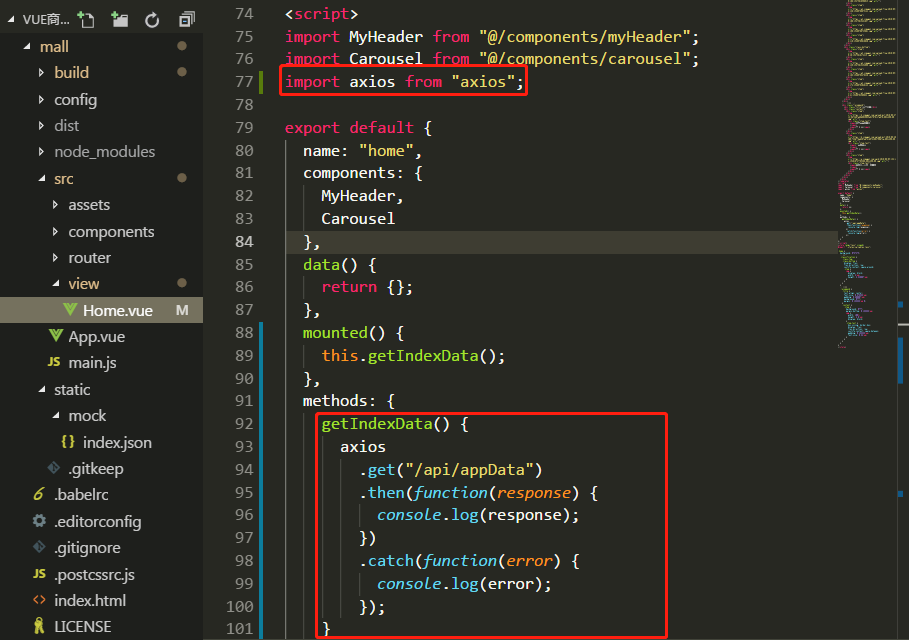Click the JSON braces icon beside index.json

68,442
